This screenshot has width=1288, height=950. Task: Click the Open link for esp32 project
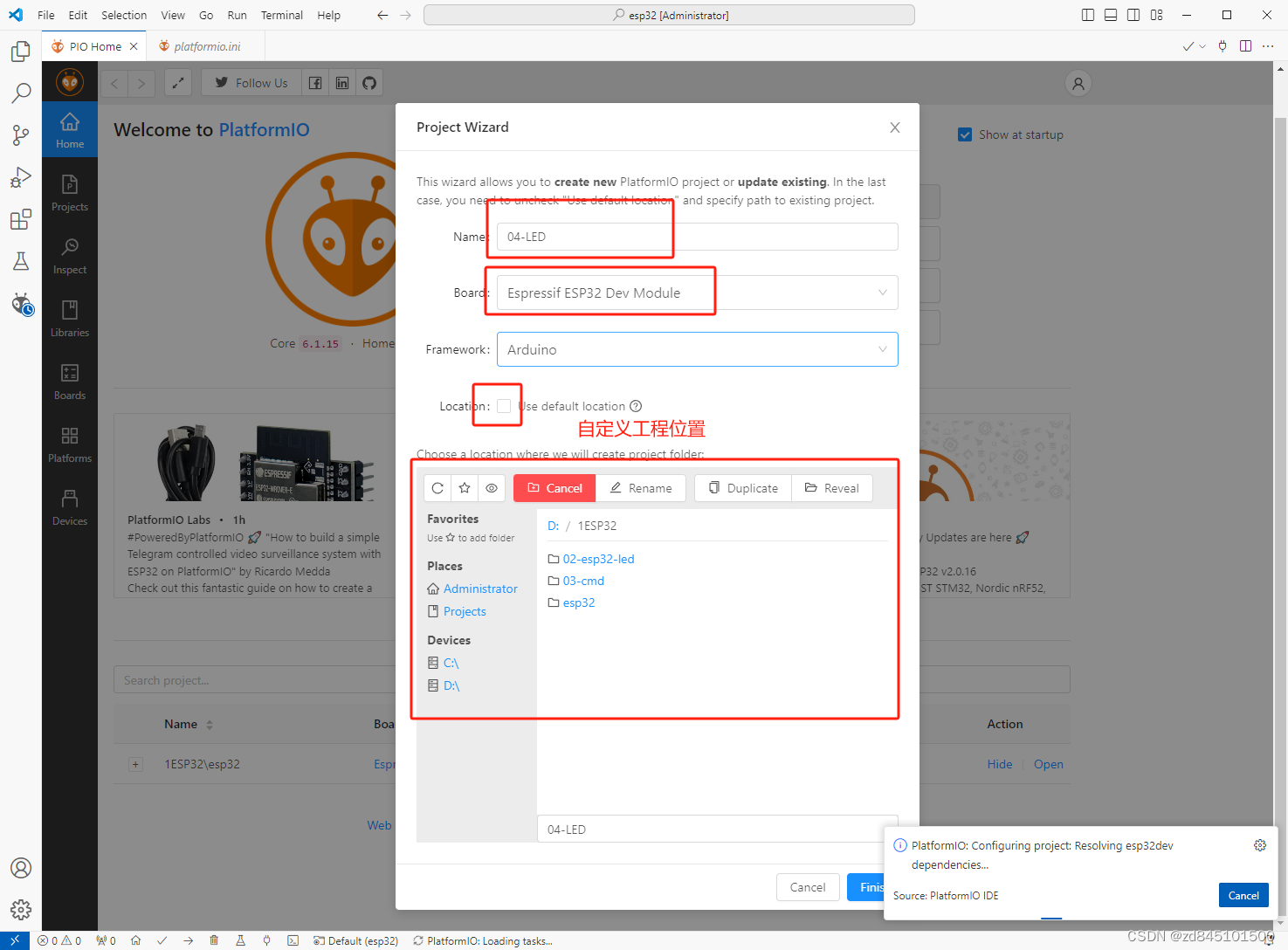(1049, 764)
